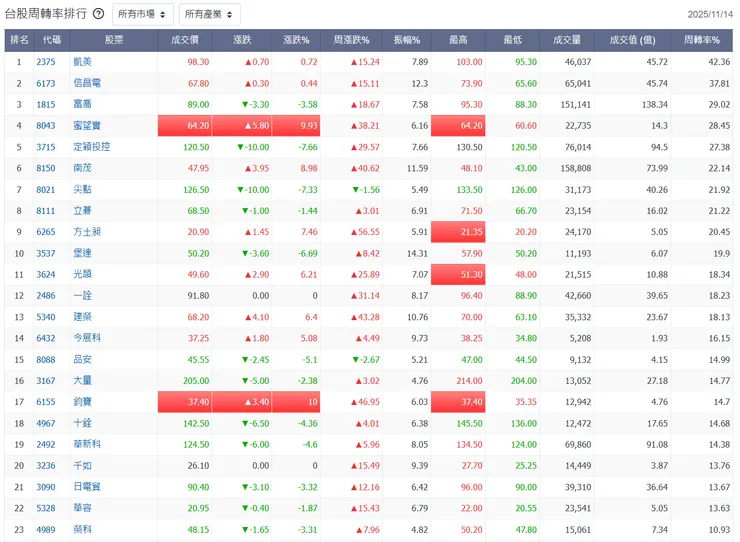This screenshot has height=542, width=740.
Task: Open 榮科 stock page
Action: 83,529
